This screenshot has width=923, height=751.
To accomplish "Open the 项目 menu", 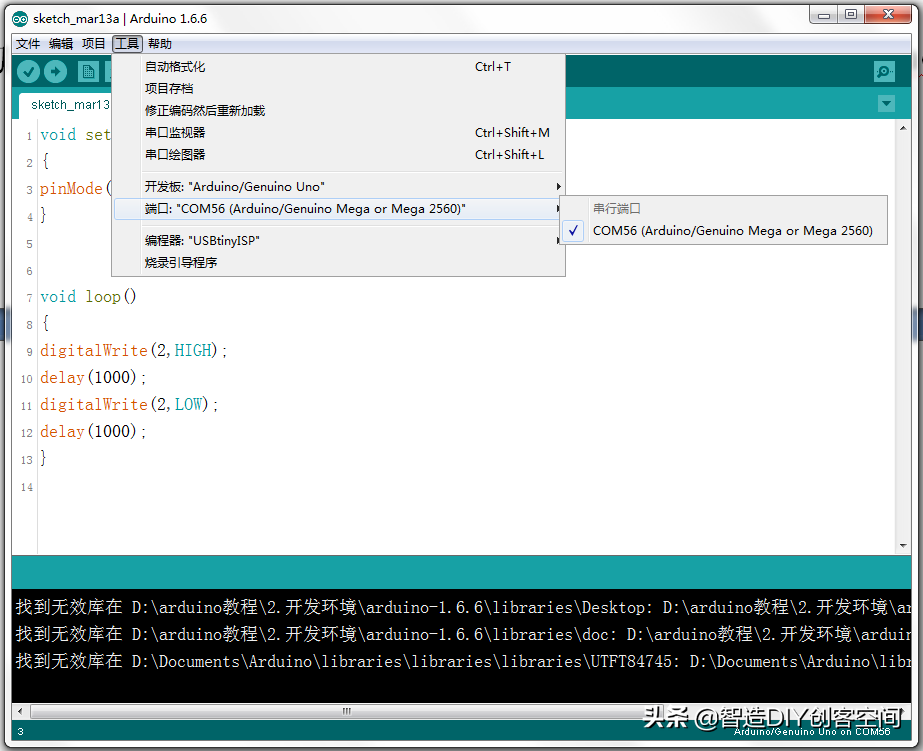I will tap(93, 44).
